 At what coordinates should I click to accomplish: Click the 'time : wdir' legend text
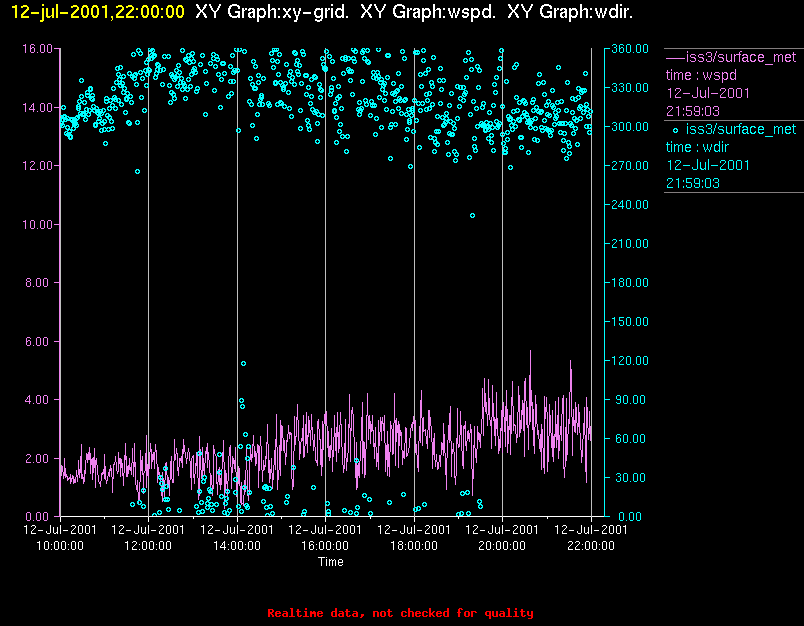pos(700,147)
